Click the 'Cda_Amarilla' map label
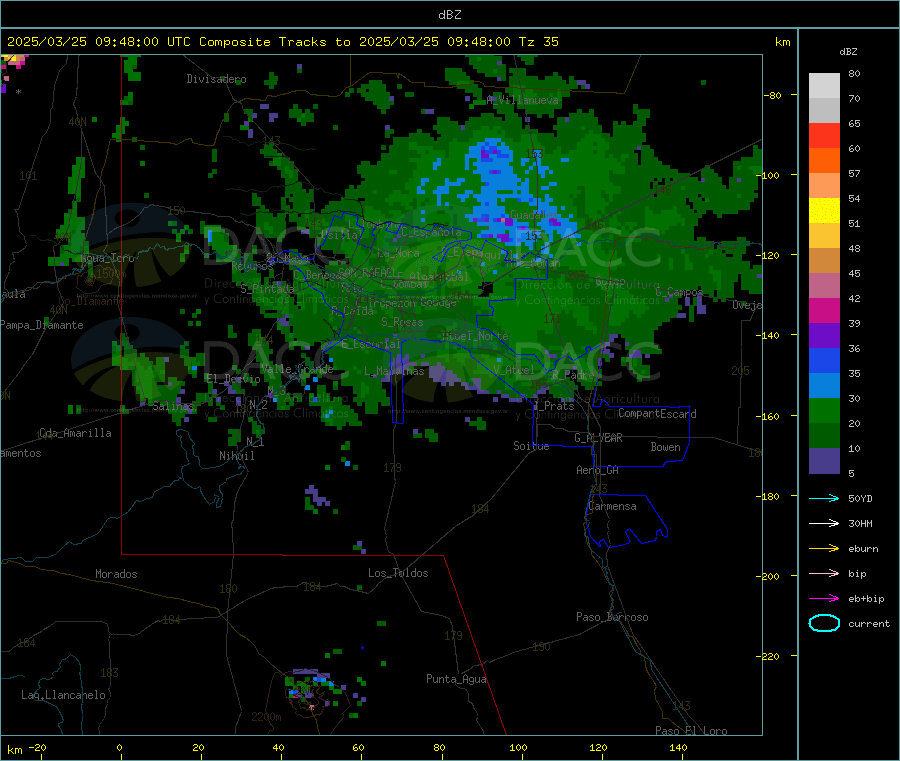Viewport: 900px width, 761px height. [x=75, y=433]
